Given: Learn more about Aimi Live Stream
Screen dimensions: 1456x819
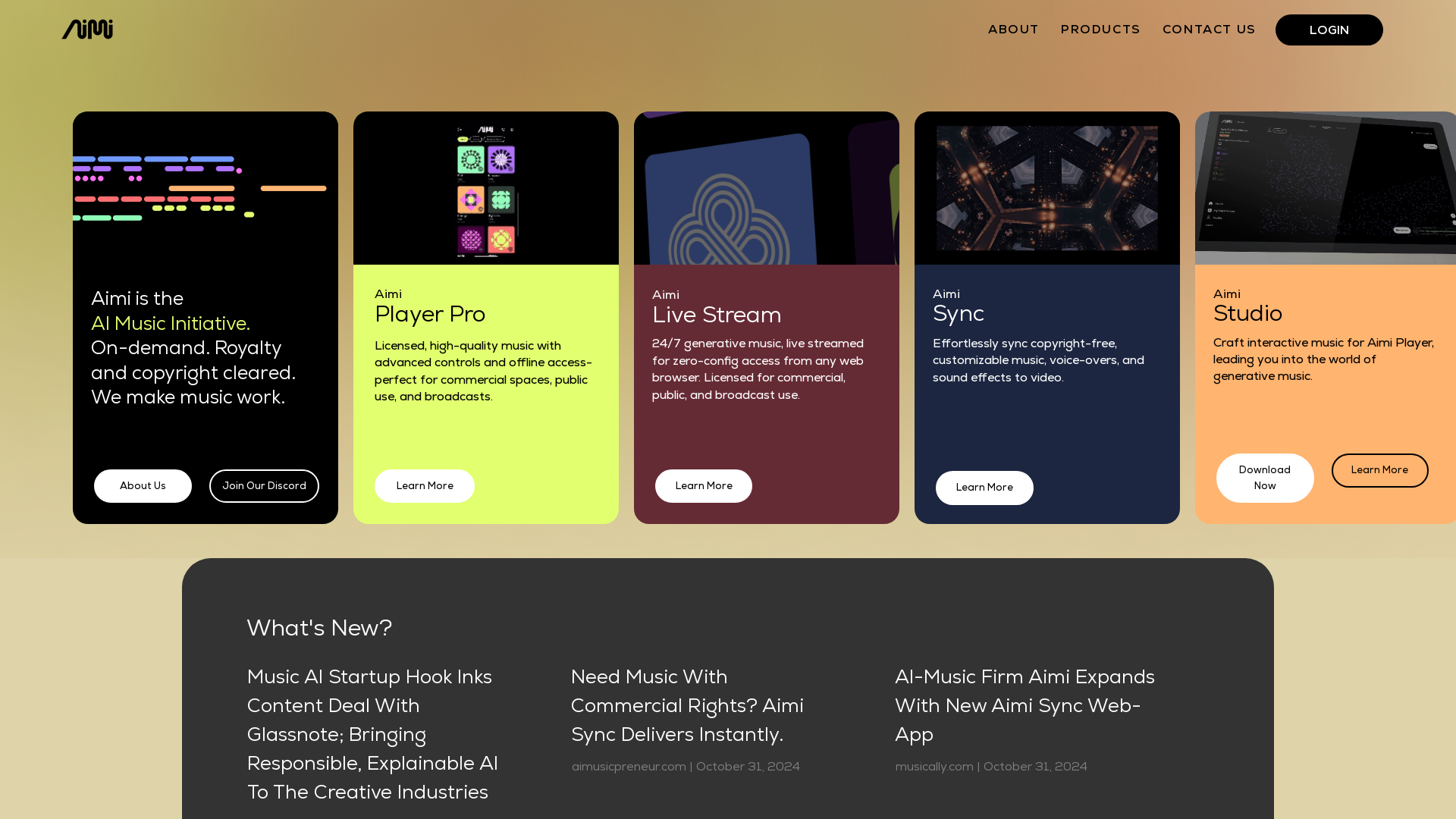Looking at the screenshot, I should [703, 486].
